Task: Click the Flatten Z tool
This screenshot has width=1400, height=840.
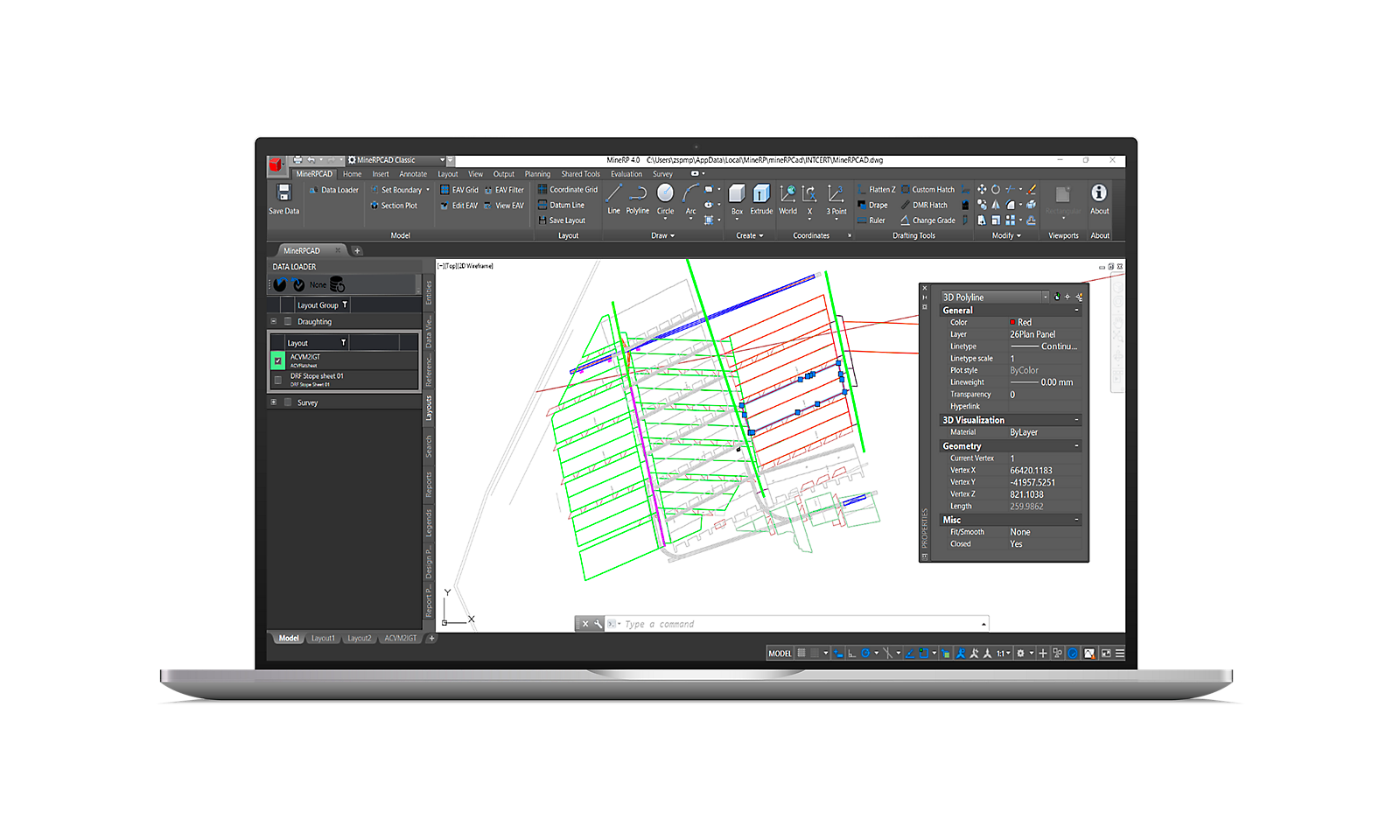Action: [x=876, y=190]
